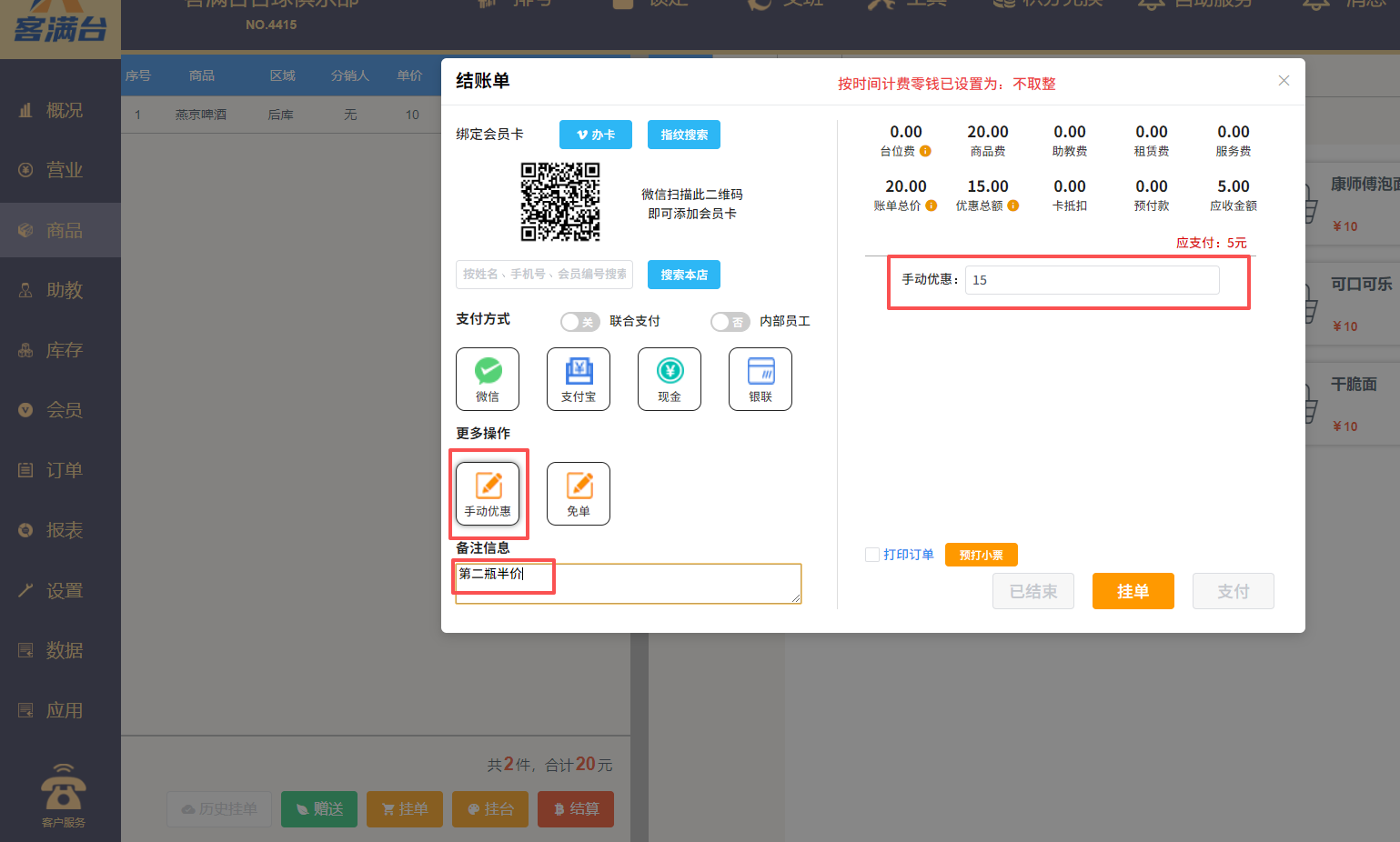1400x842 pixels.
Task: Toggle the combined payment (联合支付) switch
Action: tap(579, 322)
